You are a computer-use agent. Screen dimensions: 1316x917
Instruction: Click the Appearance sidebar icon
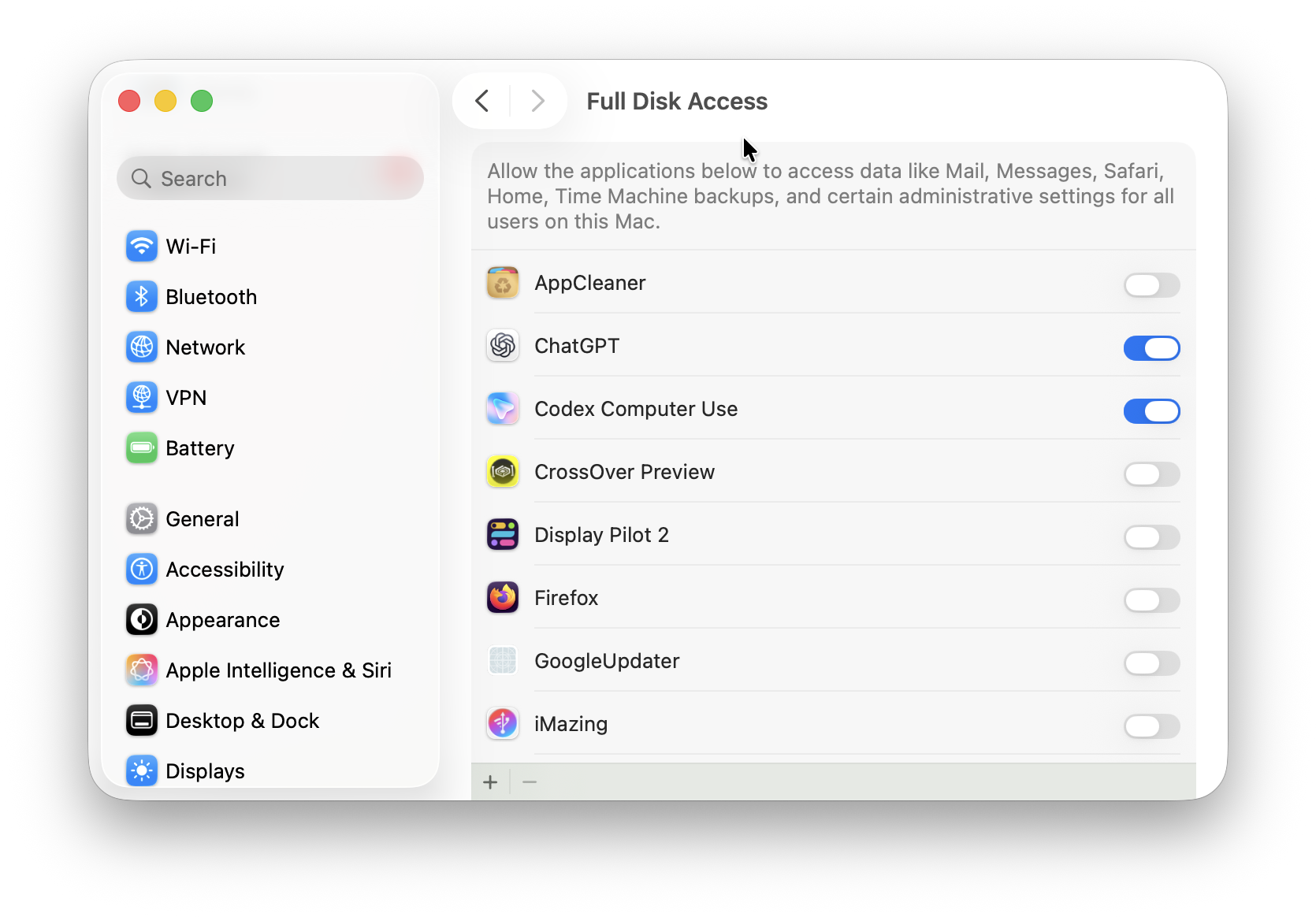coord(142,620)
